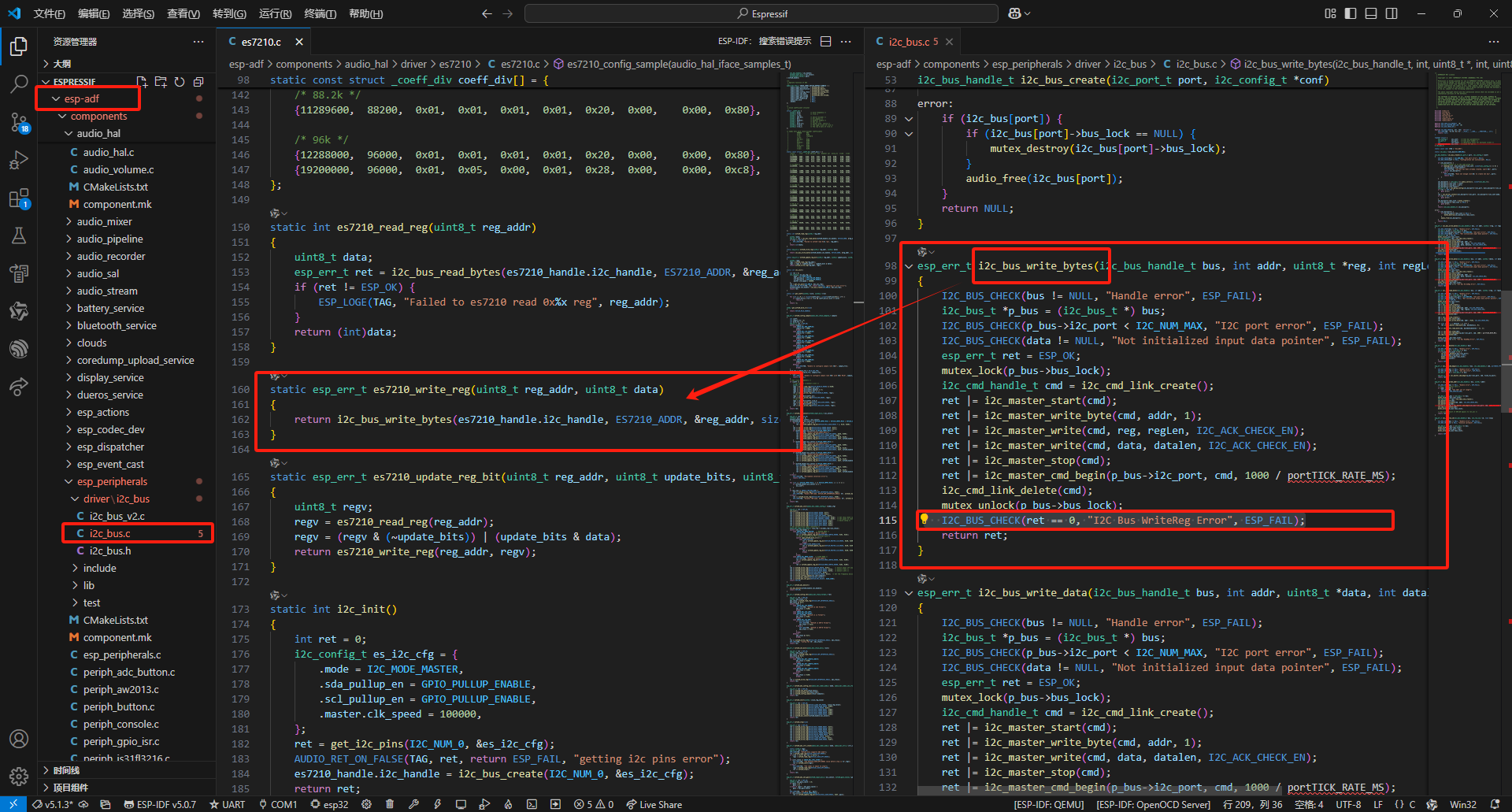Click the ESP-IDF build flash monitor flame icon
Viewport: 1512px width, 812px height.
(508, 804)
